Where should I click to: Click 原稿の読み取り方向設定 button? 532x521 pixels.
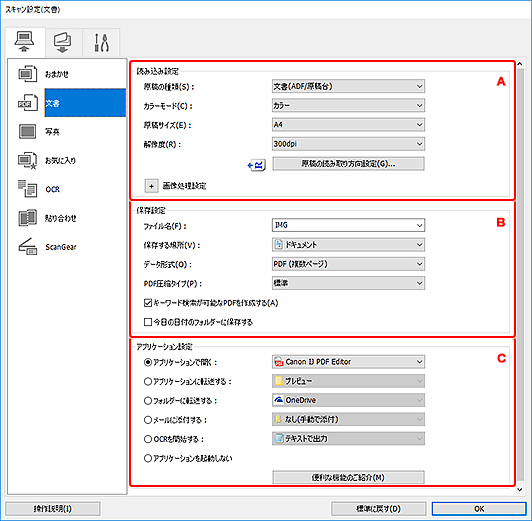tap(348, 164)
